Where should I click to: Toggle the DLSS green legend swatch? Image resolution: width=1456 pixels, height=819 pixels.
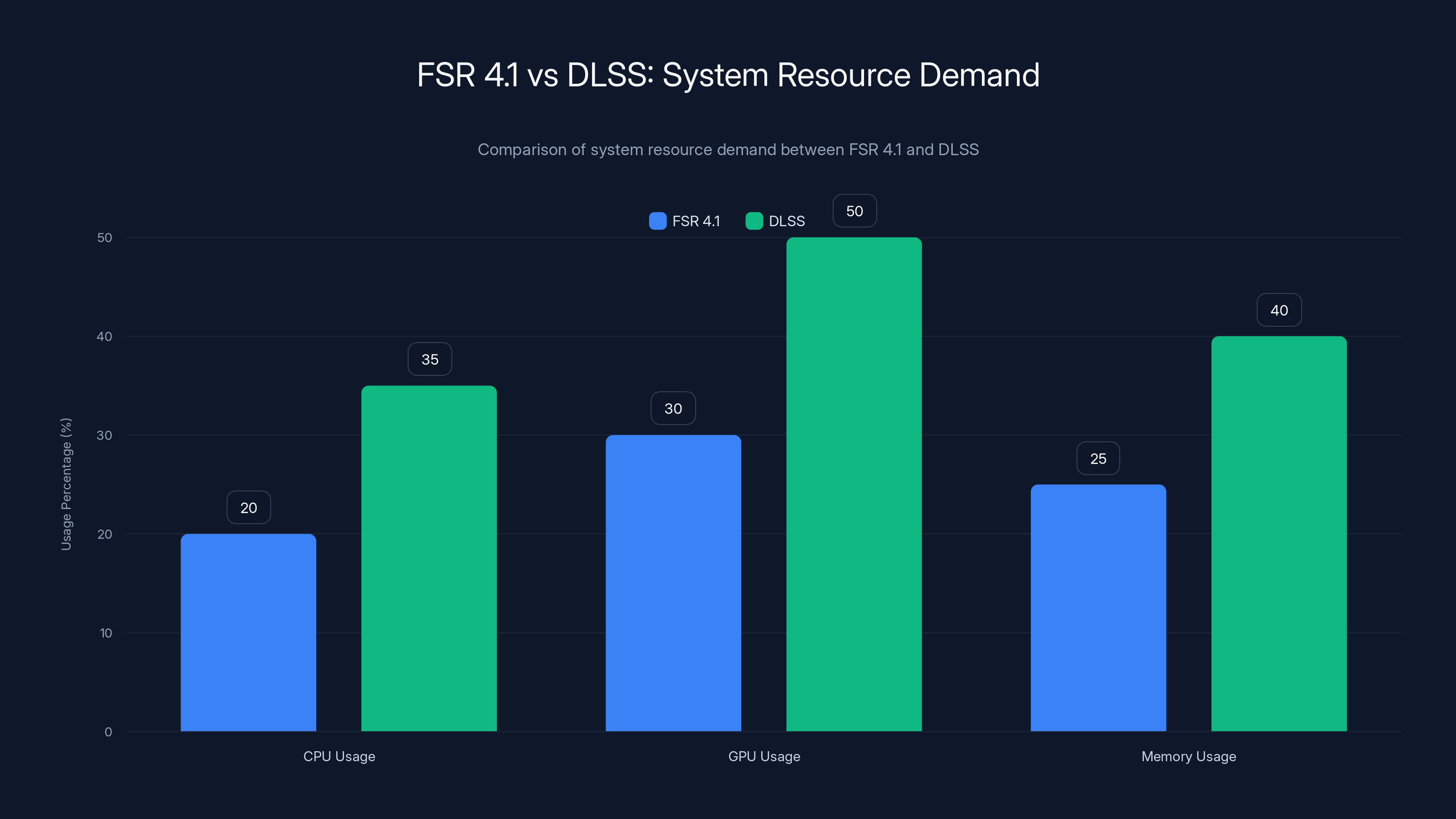coord(754,221)
